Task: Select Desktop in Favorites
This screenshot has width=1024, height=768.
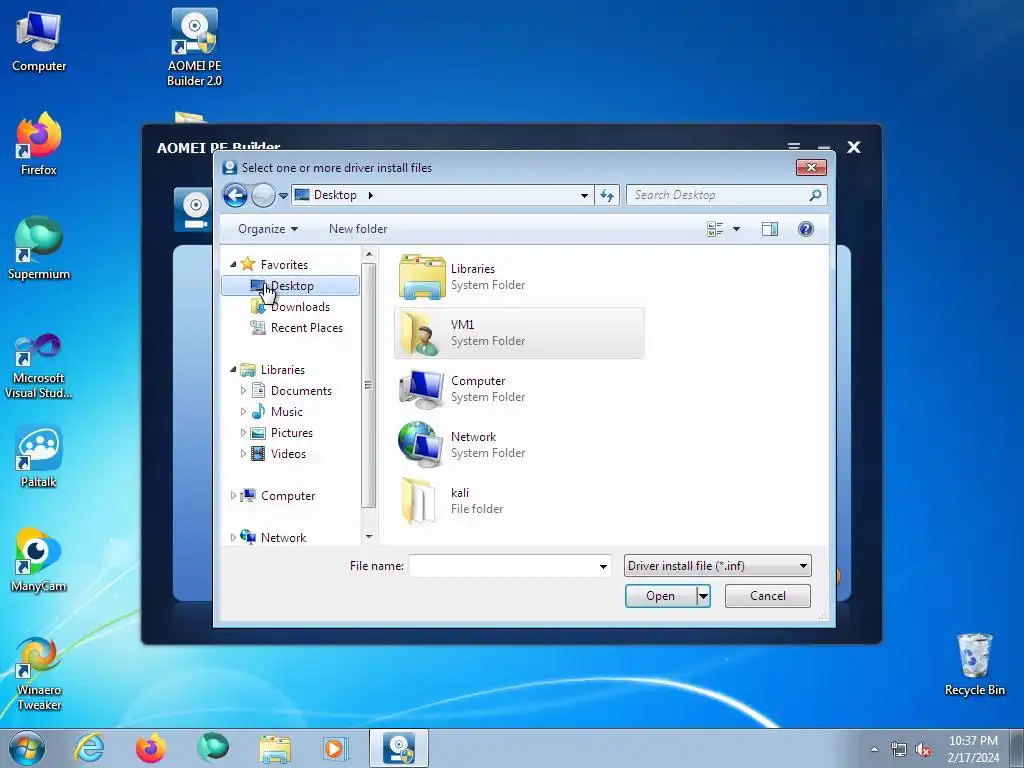Action: pyautogui.click(x=291, y=285)
